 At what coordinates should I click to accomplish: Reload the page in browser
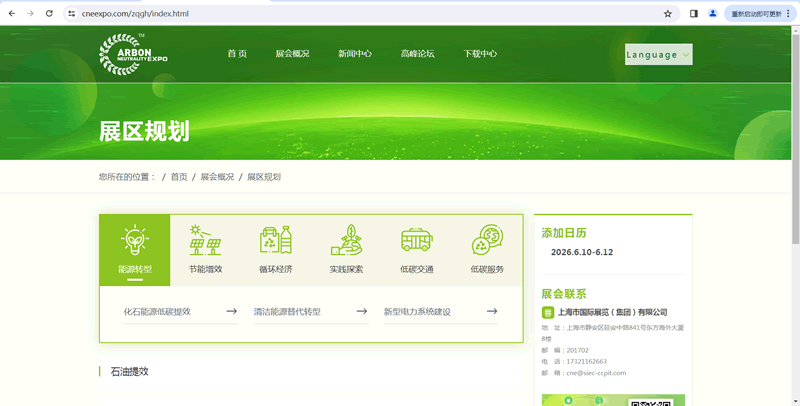pyautogui.click(x=50, y=14)
